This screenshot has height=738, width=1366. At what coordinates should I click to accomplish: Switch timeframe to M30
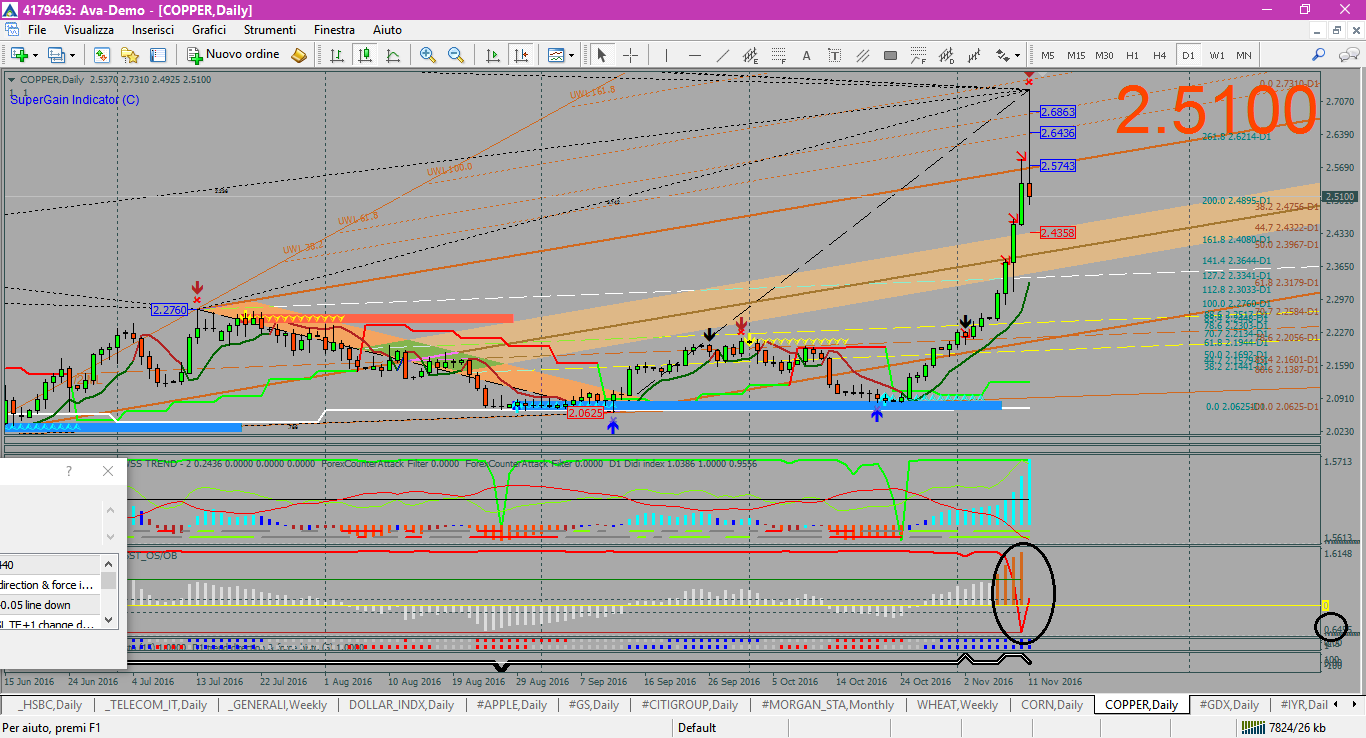(1104, 55)
